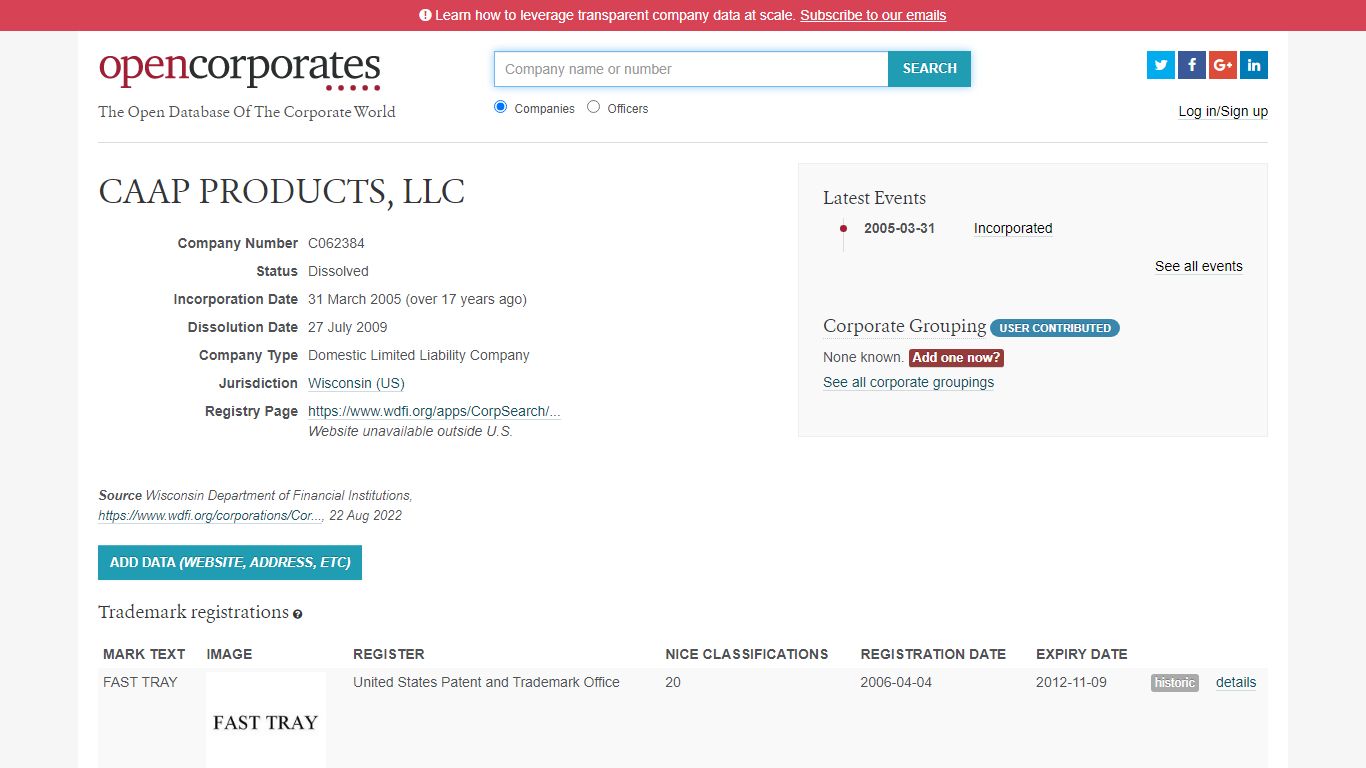Click the FAST TRAY mark text cell
This screenshot has width=1366, height=768.
click(x=140, y=682)
